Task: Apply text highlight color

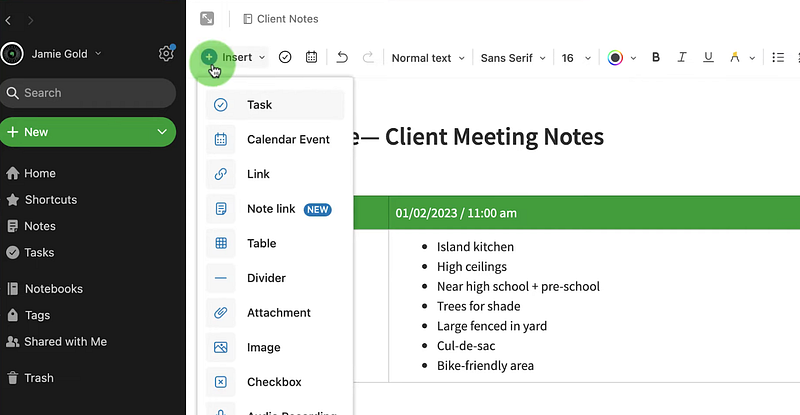Action: 735,57
